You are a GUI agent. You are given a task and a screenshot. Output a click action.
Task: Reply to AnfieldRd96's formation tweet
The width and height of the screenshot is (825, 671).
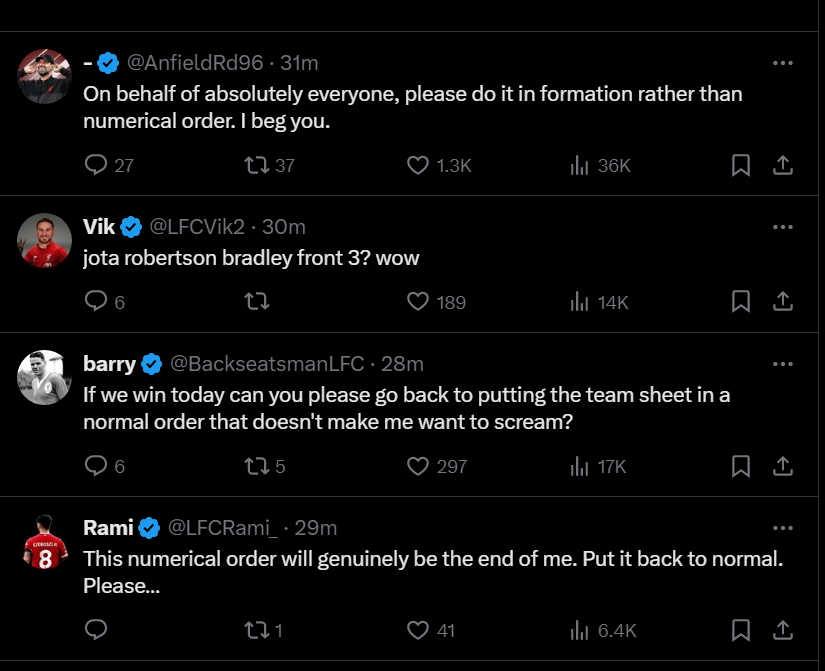click(97, 165)
